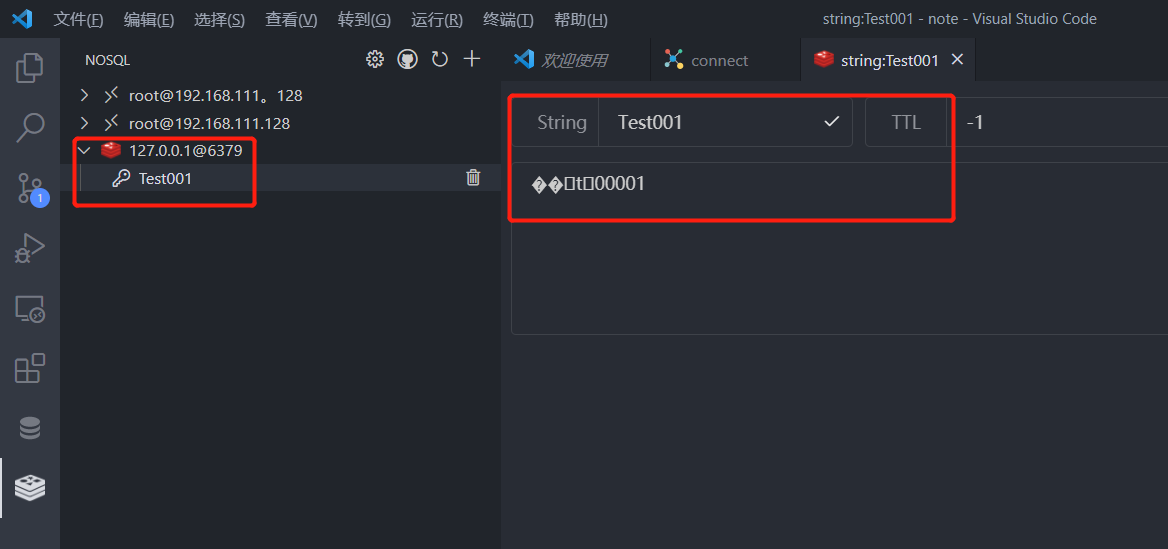This screenshot has height=549, width=1168.
Task: Close the string:Test001 tab
Action: click(958, 60)
